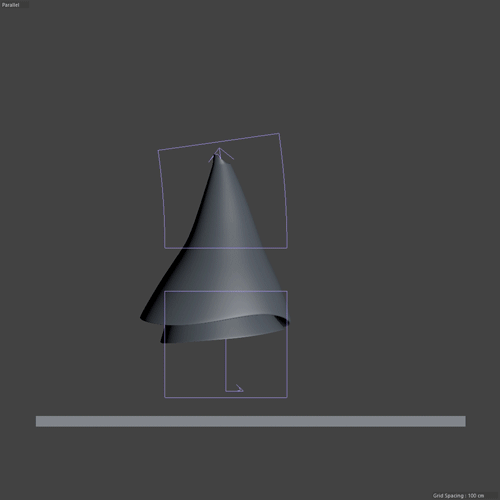Select the upward arrow handle above the cone tip
This screenshot has height=500, width=500.
coord(220,155)
